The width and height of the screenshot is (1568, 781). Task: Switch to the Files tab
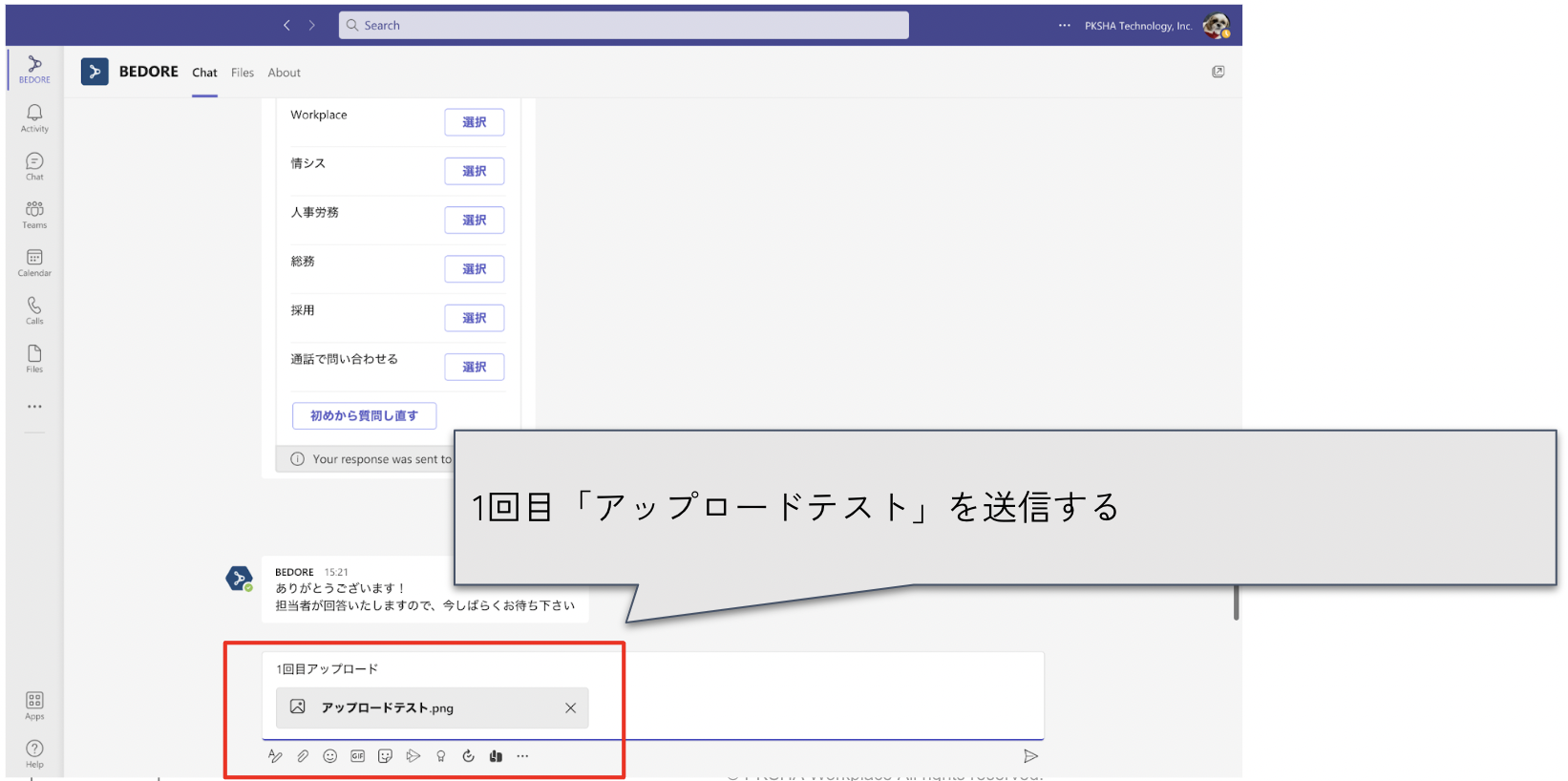click(243, 73)
